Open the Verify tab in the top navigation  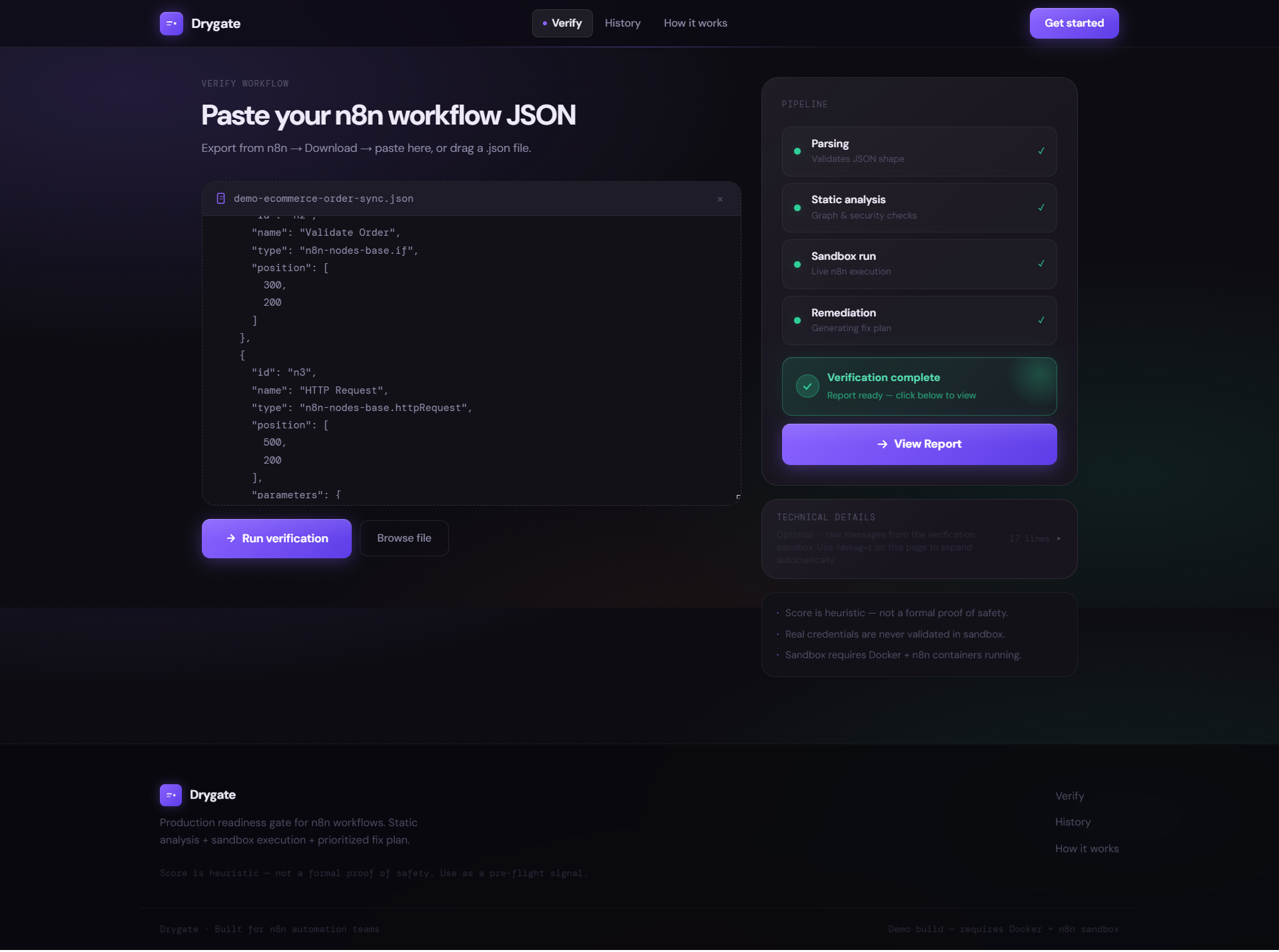[562, 23]
